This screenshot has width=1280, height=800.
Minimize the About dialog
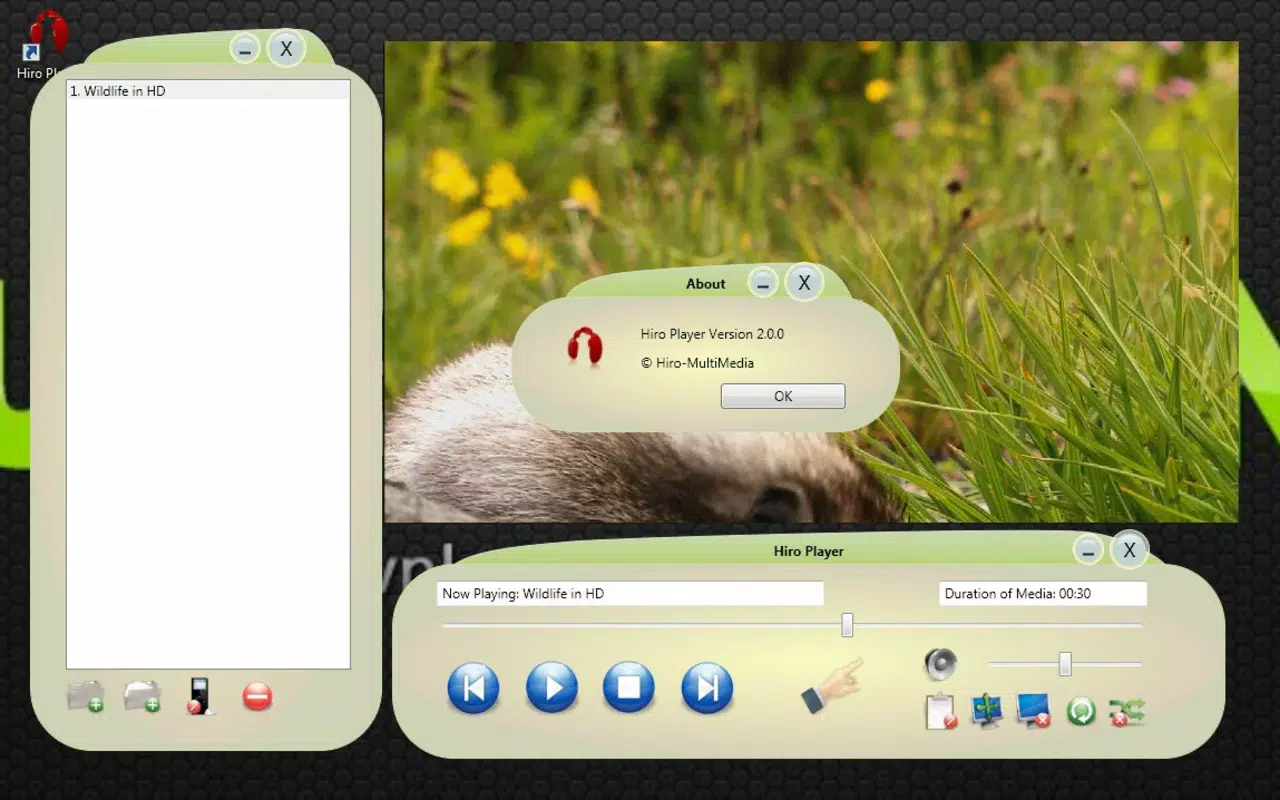pos(762,284)
